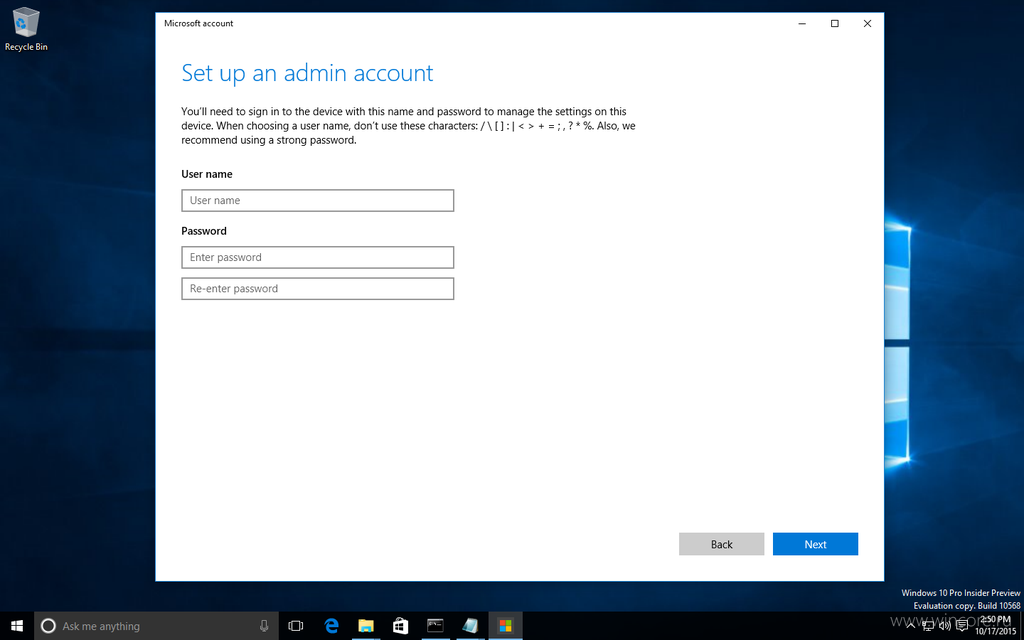The image size is (1024, 640).
Task: Switch to the Command Prompt taskbar icon
Action: (436, 626)
